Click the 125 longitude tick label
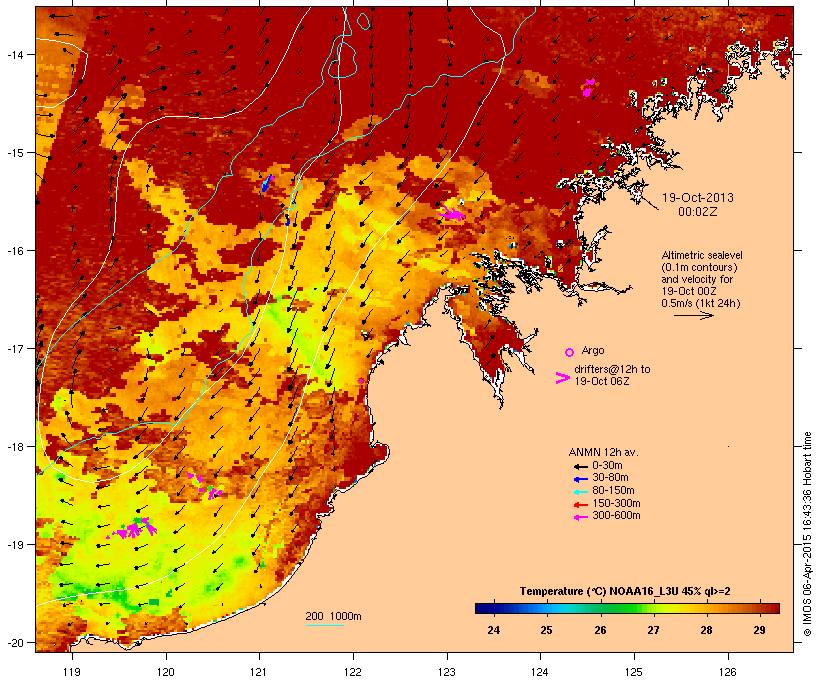The height and width of the screenshot is (680, 820). [634, 672]
